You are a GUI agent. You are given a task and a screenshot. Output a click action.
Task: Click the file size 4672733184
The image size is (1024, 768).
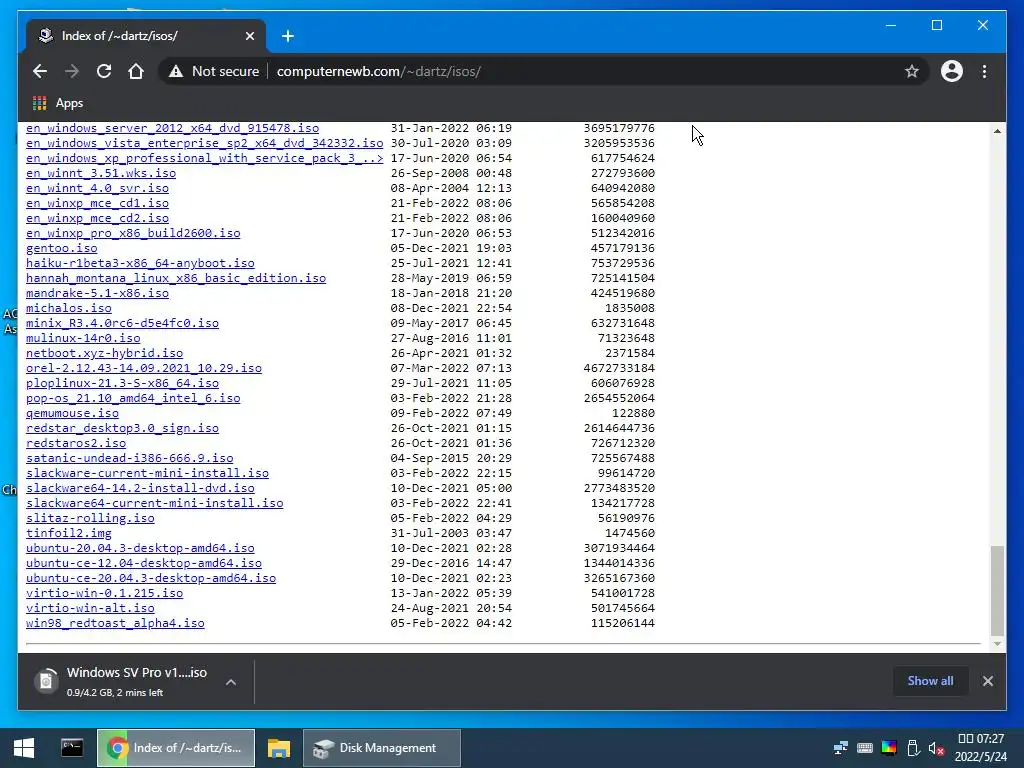619,368
